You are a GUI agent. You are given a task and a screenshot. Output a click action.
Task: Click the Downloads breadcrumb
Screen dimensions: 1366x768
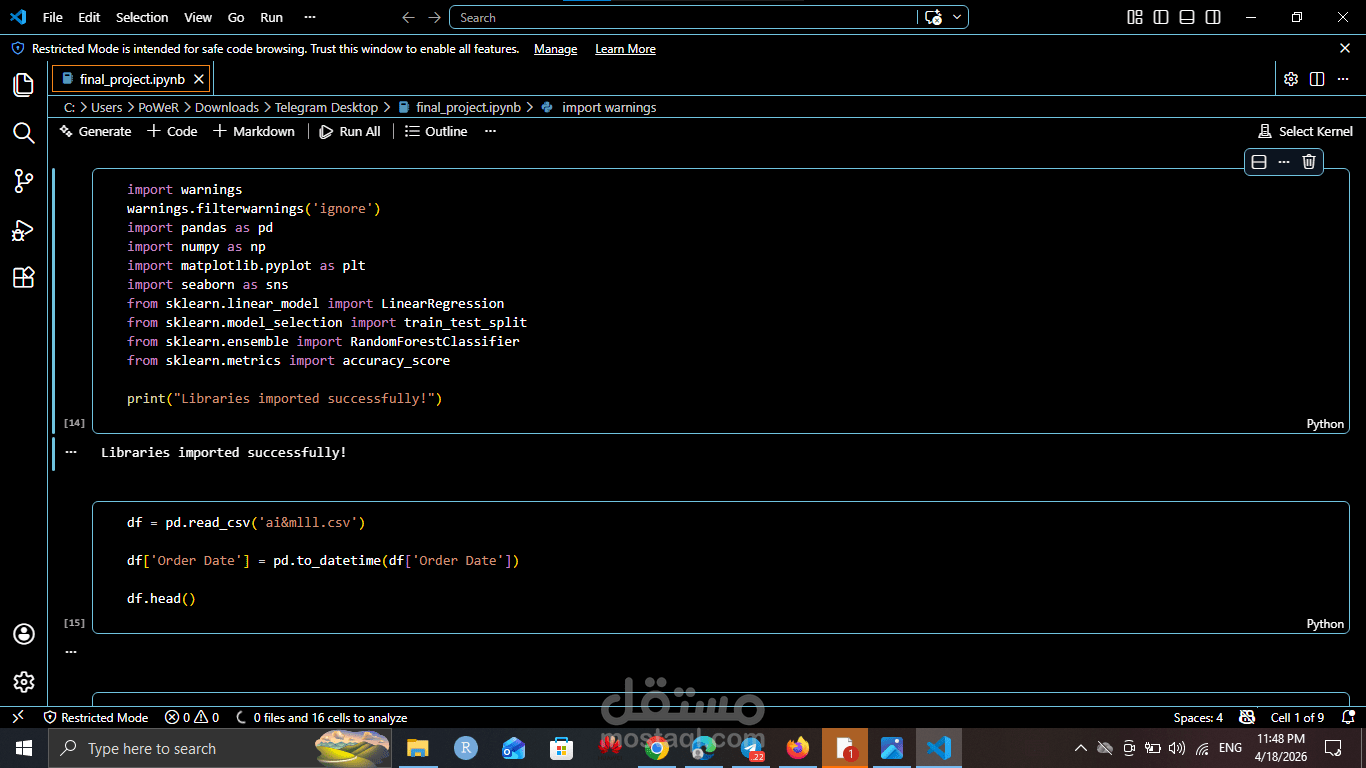pyautogui.click(x=226, y=107)
